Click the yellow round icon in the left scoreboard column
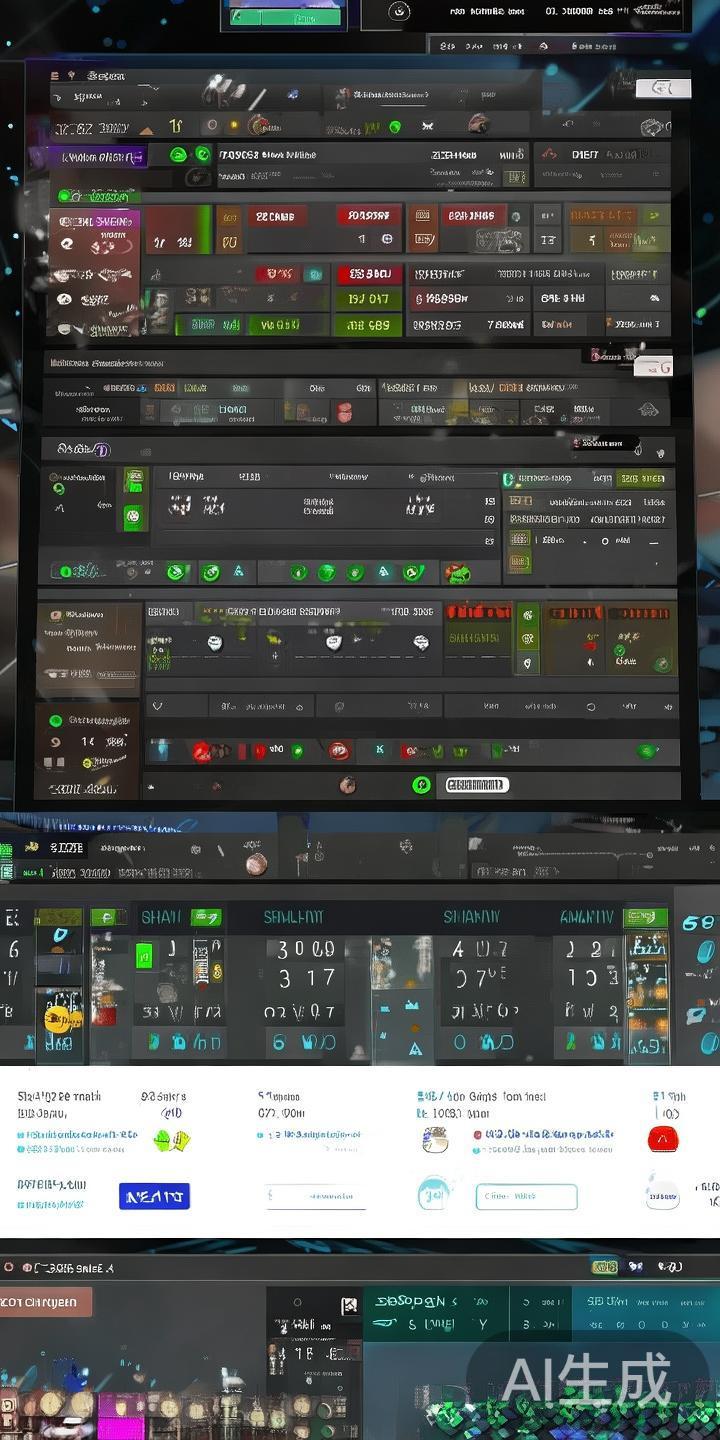This screenshot has height=1440, width=720. (x=63, y=1019)
